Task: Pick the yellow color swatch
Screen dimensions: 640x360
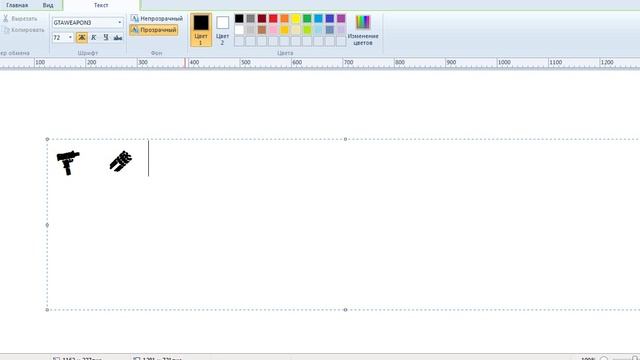Action: [296, 18]
